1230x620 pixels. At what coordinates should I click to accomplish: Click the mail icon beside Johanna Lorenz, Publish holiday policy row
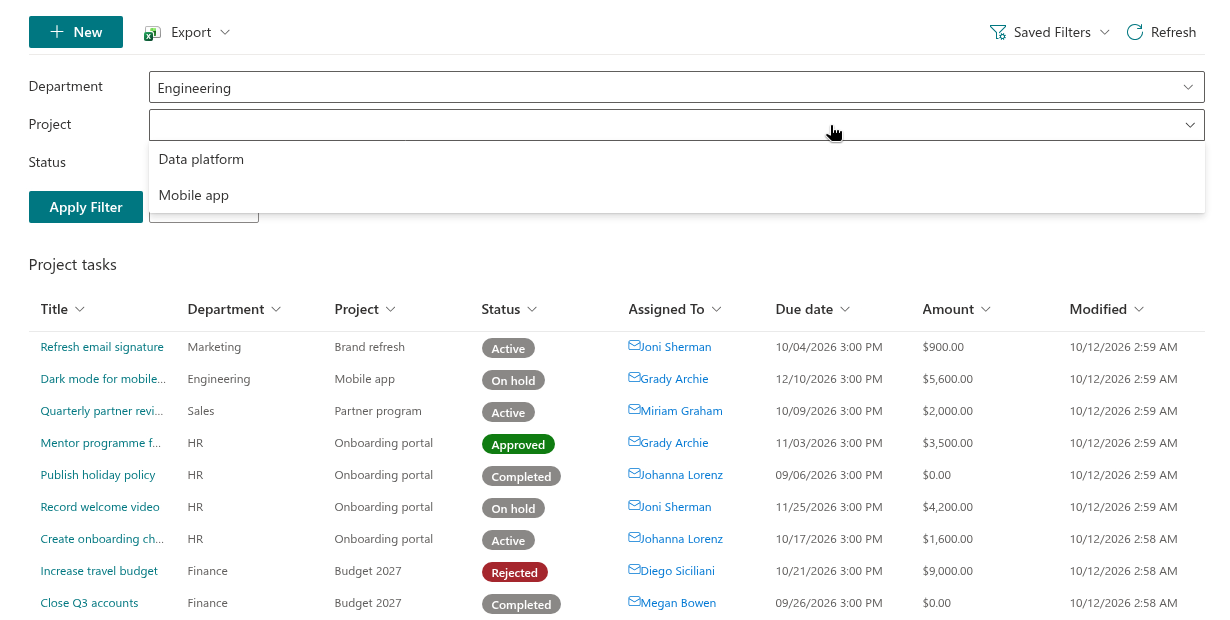point(634,474)
